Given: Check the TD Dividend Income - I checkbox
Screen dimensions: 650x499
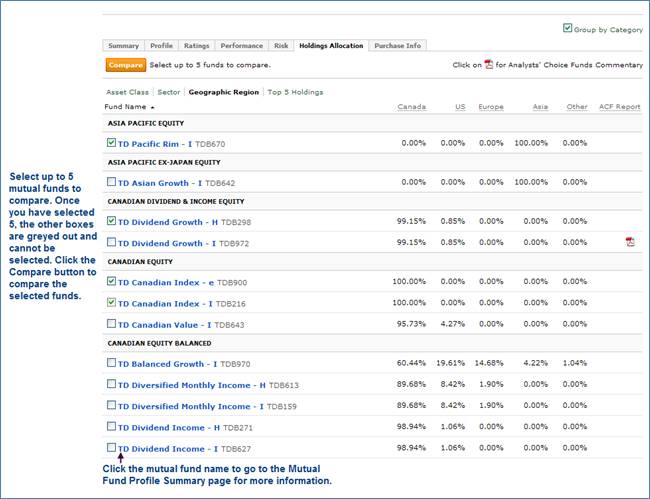Looking at the screenshot, I should pos(111,447).
